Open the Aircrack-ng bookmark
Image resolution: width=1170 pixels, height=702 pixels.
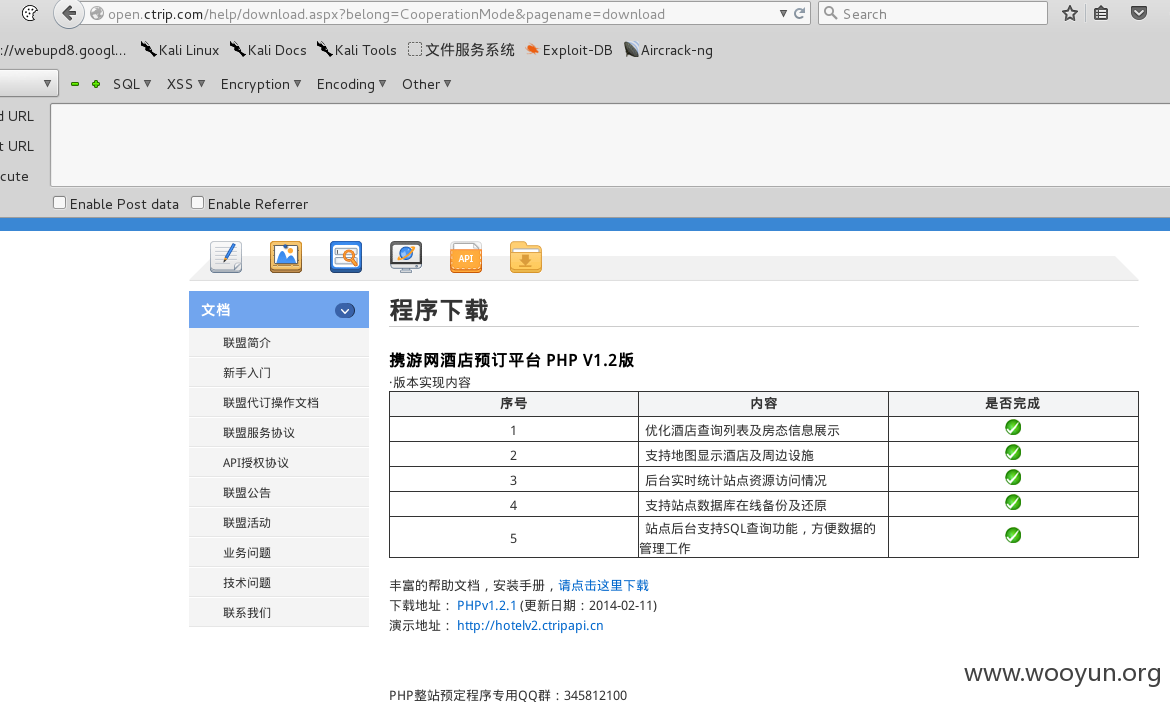click(668, 50)
